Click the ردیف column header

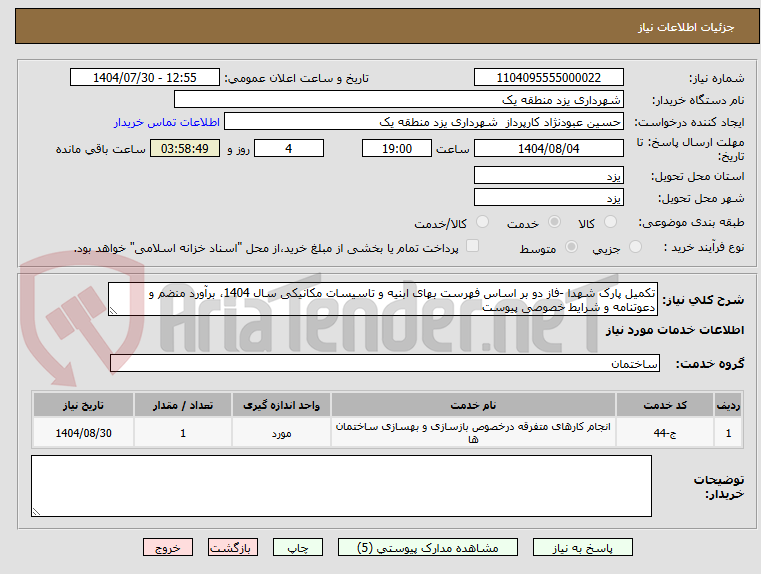point(728,405)
